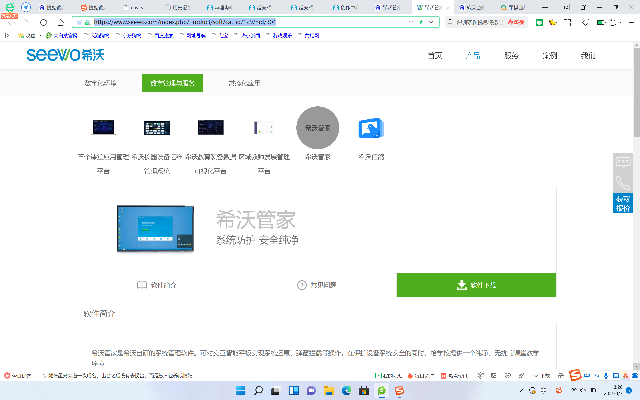Click the phone icon on right sidebar

point(623,182)
